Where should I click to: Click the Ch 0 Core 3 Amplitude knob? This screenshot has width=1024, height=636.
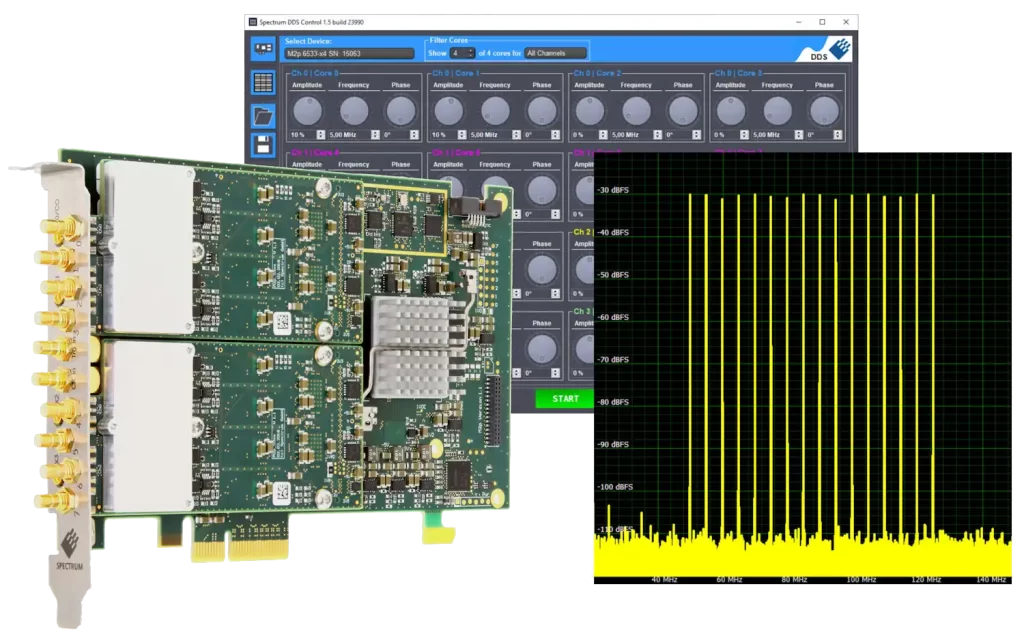731,110
